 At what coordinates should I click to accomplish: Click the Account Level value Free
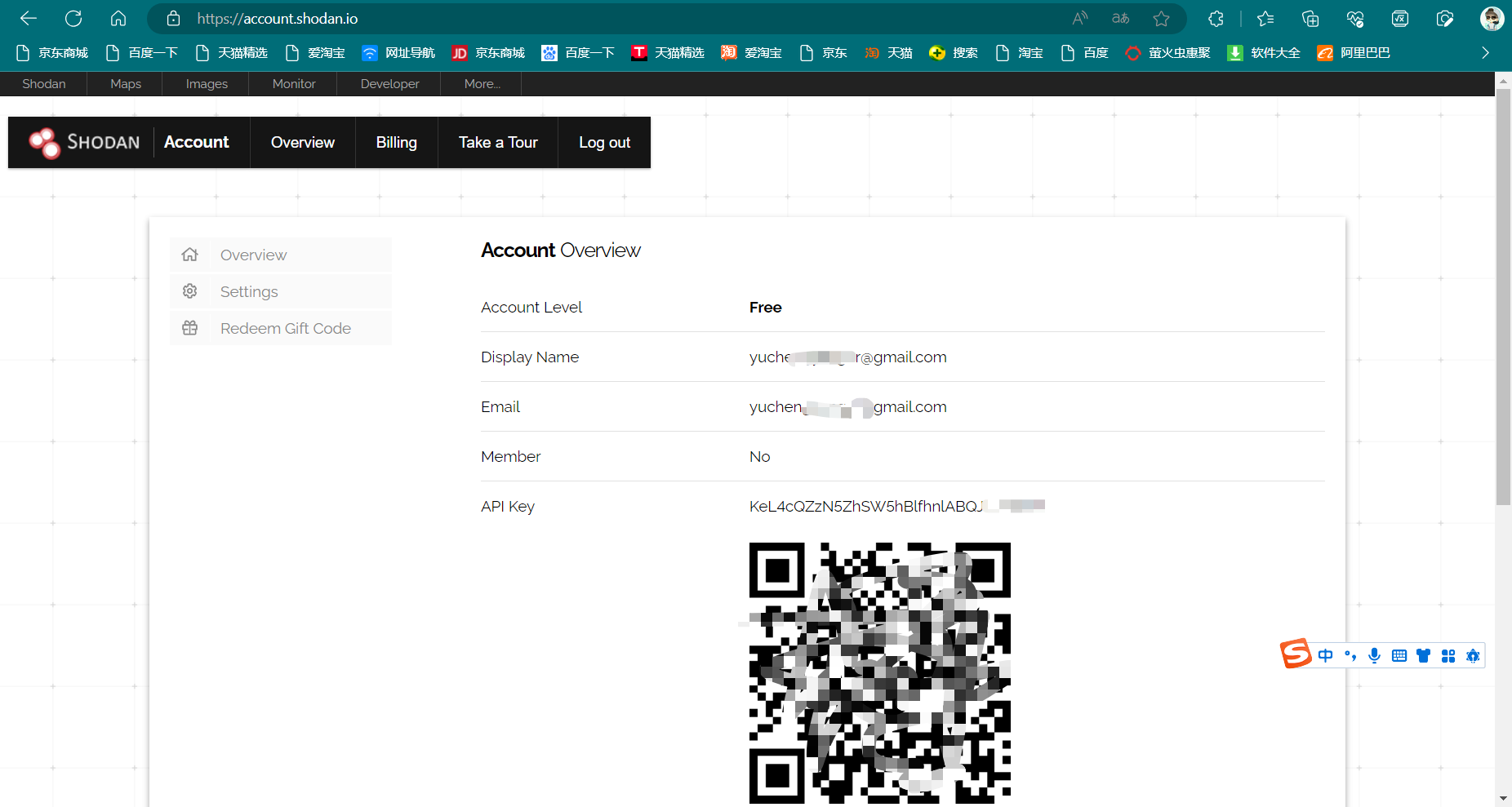point(766,308)
